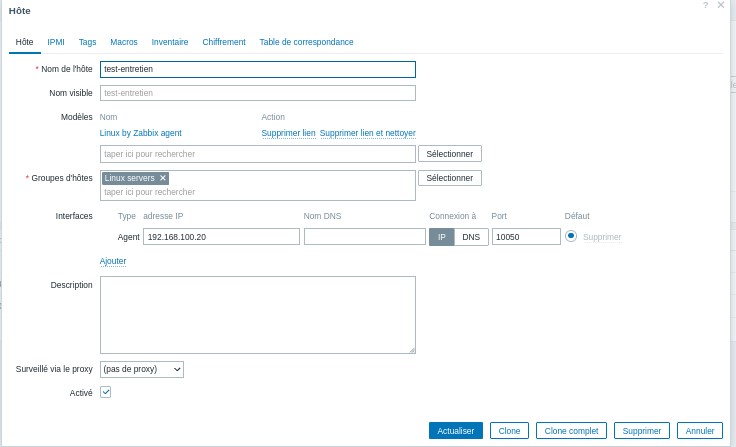This screenshot has height=447, width=736.
Task: Click into the Description text area
Action: pos(257,314)
